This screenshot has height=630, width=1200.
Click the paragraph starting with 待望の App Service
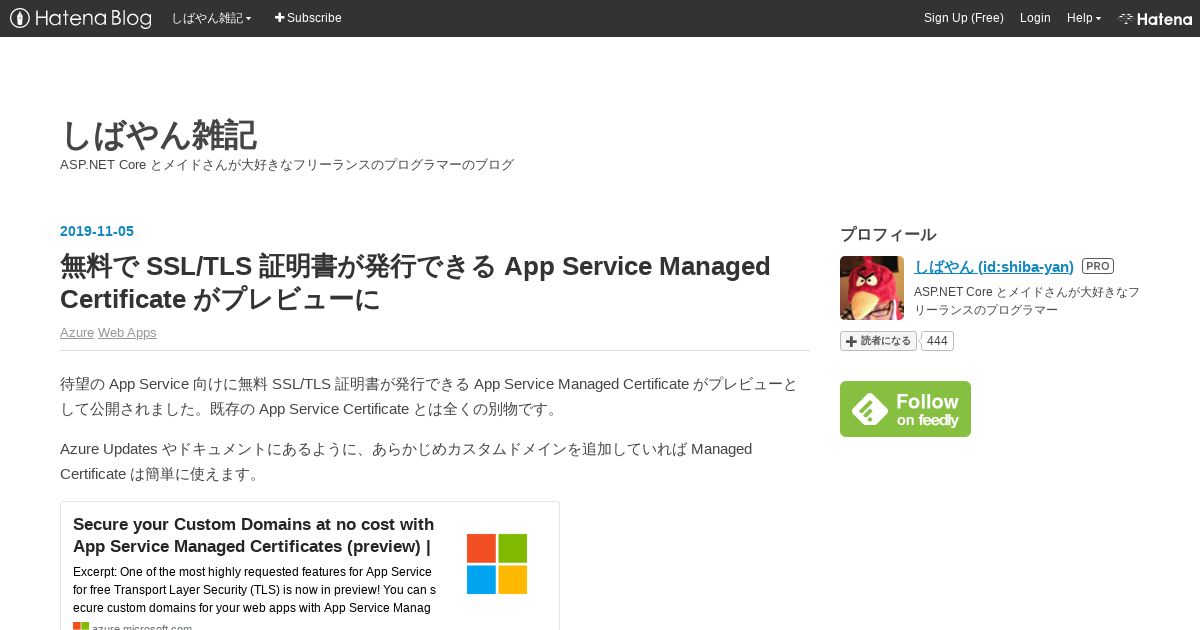429,396
